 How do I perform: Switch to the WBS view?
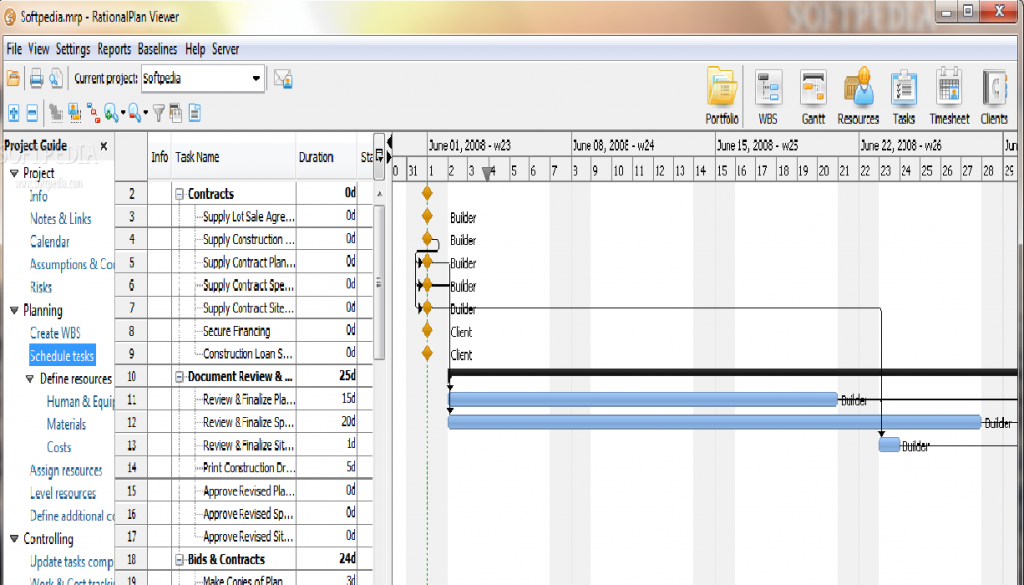point(767,90)
